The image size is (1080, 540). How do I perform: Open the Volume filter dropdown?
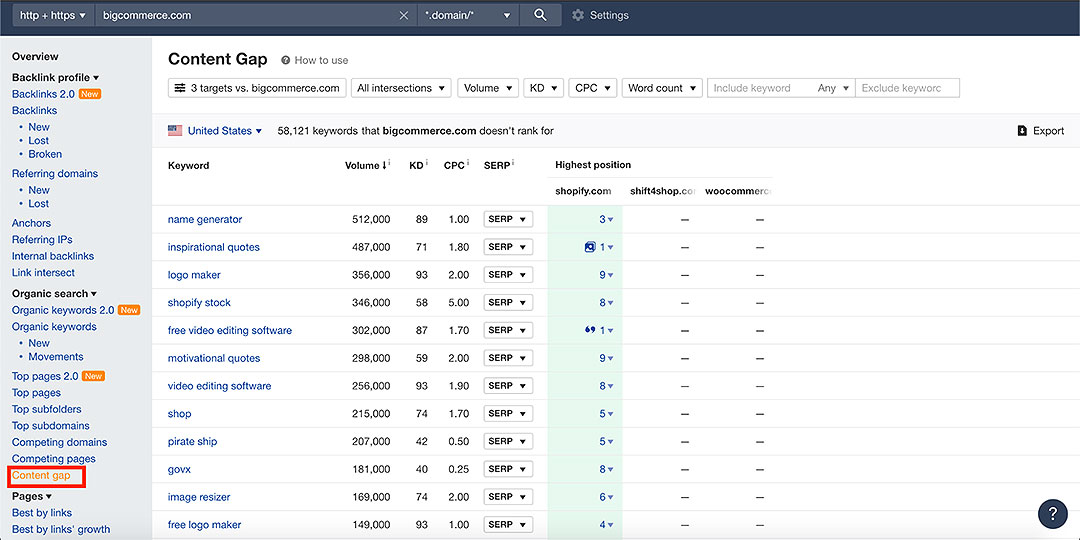[488, 88]
